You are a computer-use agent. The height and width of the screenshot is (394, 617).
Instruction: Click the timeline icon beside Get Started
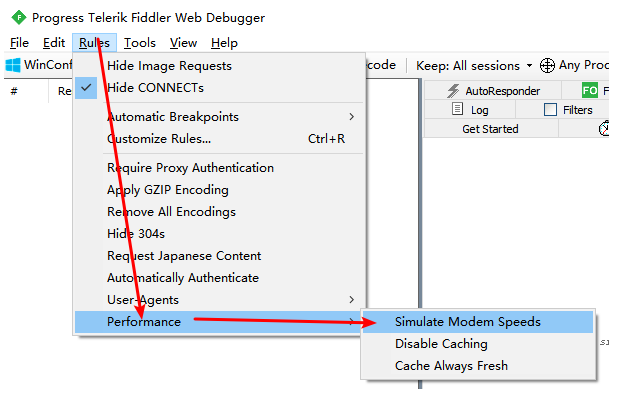604,129
